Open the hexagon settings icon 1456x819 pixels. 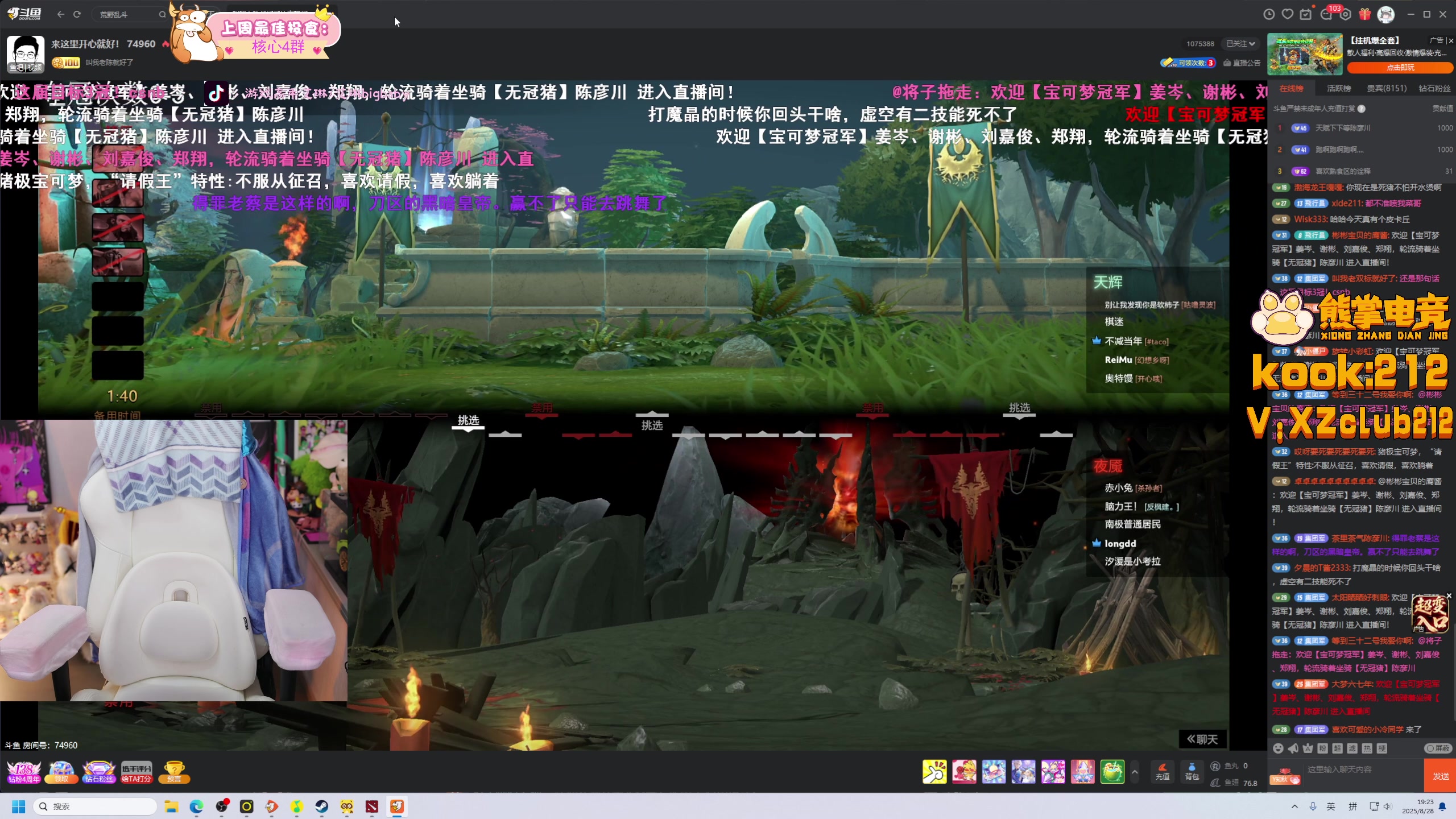(x=1346, y=15)
